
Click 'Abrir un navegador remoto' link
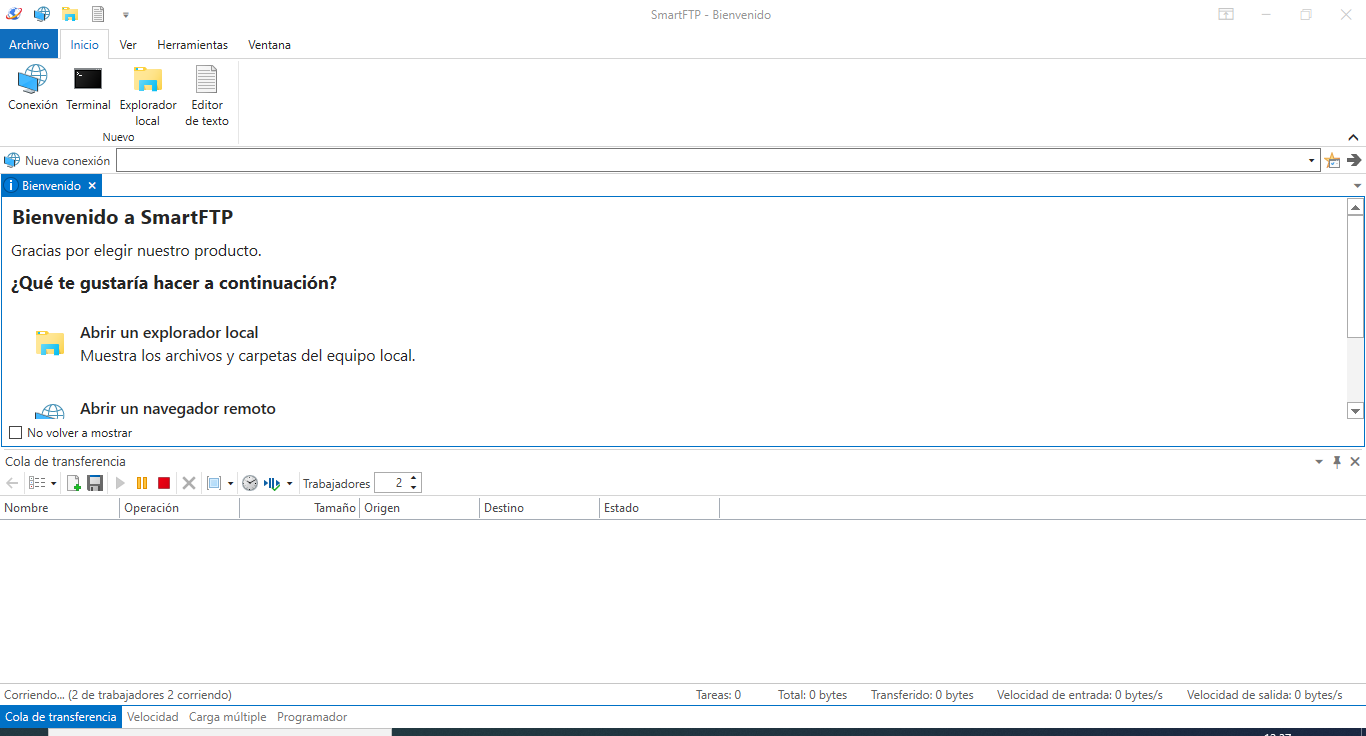[x=178, y=409]
